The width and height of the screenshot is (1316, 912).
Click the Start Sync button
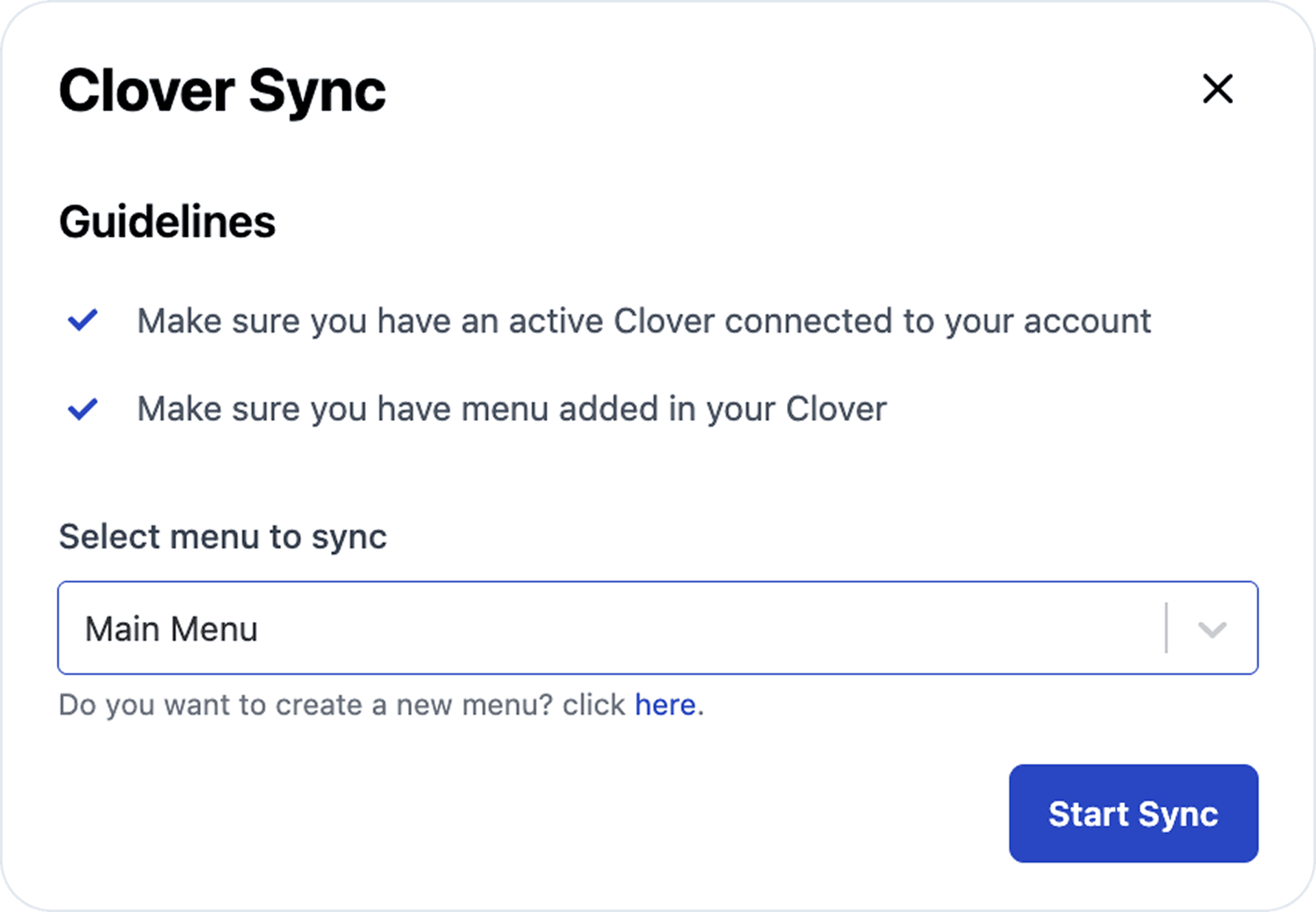point(1133,813)
